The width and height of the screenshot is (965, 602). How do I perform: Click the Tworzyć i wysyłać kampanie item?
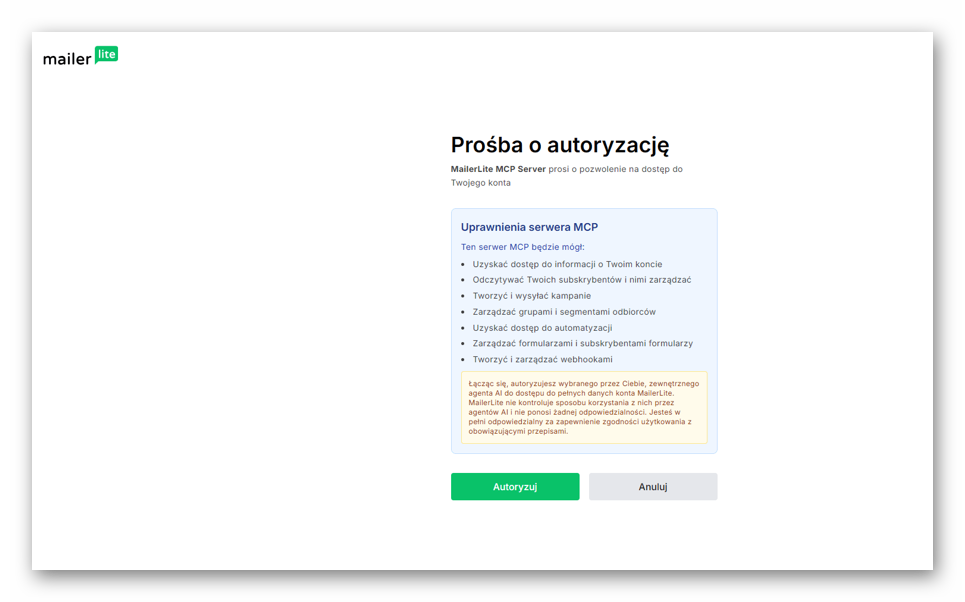click(531, 295)
